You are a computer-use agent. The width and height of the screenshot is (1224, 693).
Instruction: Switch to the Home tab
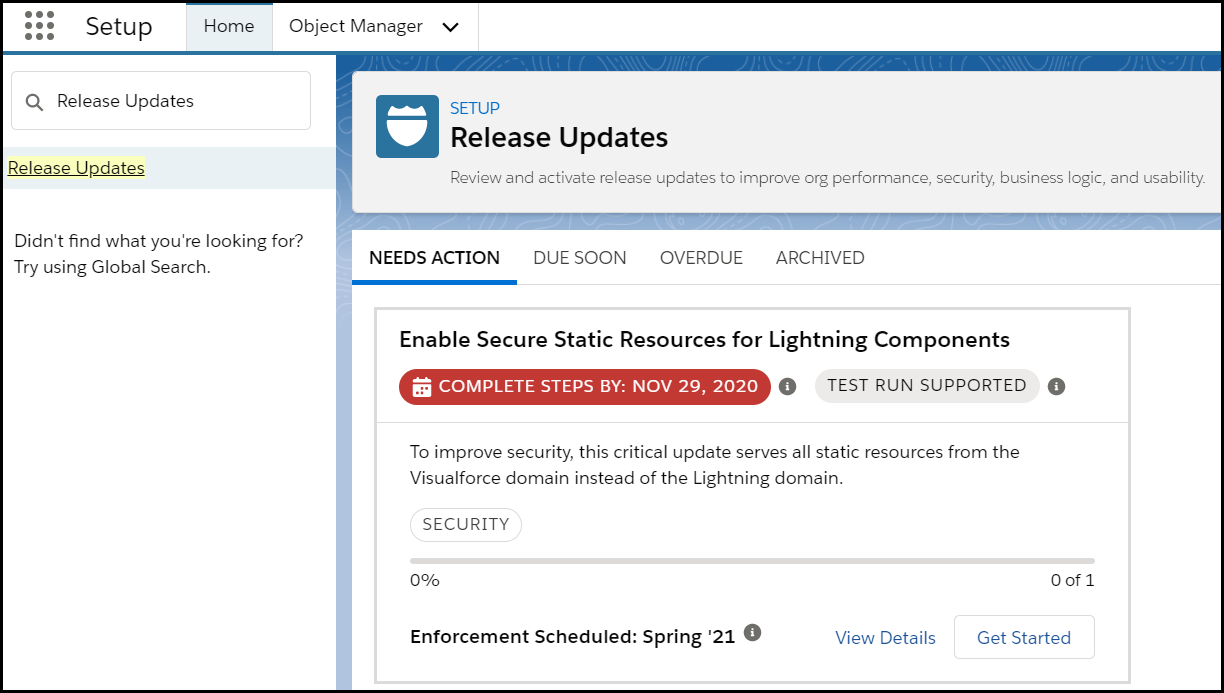click(x=229, y=27)
